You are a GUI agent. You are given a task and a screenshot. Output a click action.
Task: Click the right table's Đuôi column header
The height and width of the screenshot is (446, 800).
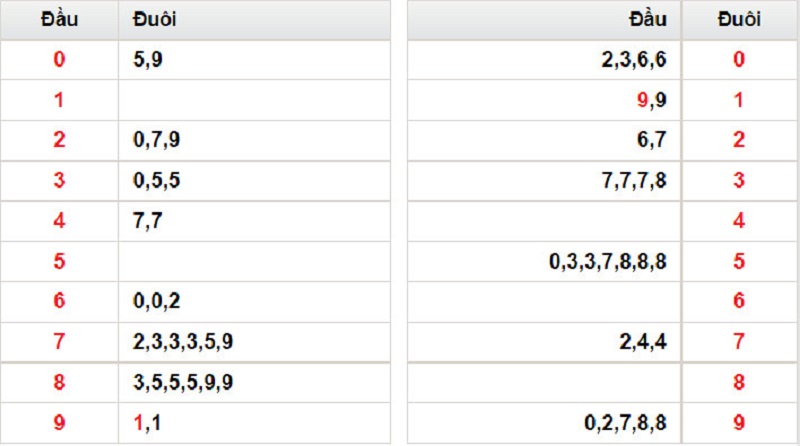(738, 20)
